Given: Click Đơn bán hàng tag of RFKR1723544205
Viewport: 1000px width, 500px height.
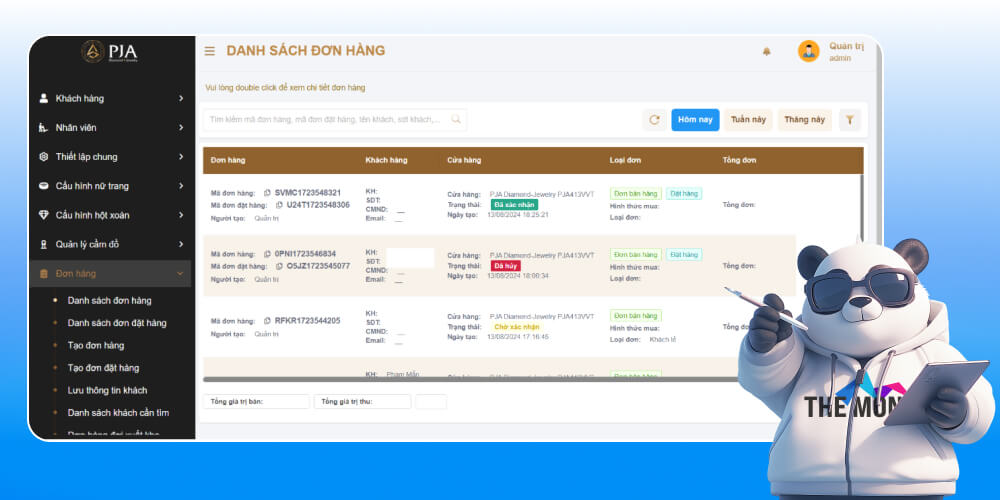Looking at the screenshot, I should click(x=636, y=316).
